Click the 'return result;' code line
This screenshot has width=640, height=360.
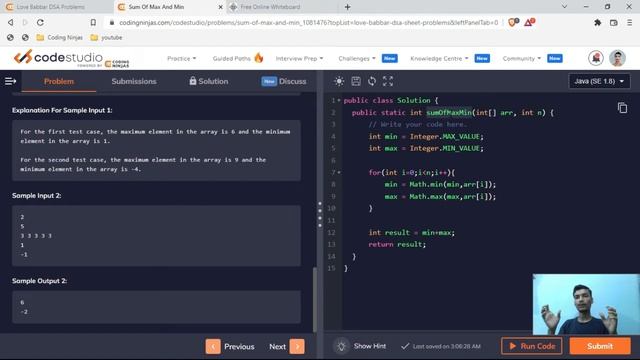click(x=397, y=244)
